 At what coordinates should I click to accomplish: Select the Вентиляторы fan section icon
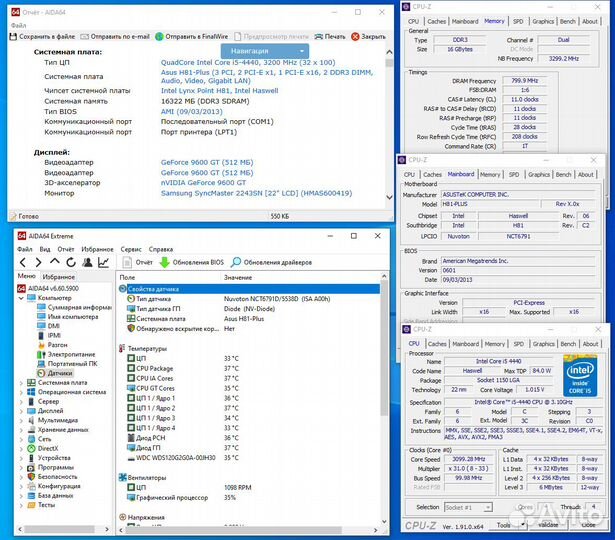(122, 478)
